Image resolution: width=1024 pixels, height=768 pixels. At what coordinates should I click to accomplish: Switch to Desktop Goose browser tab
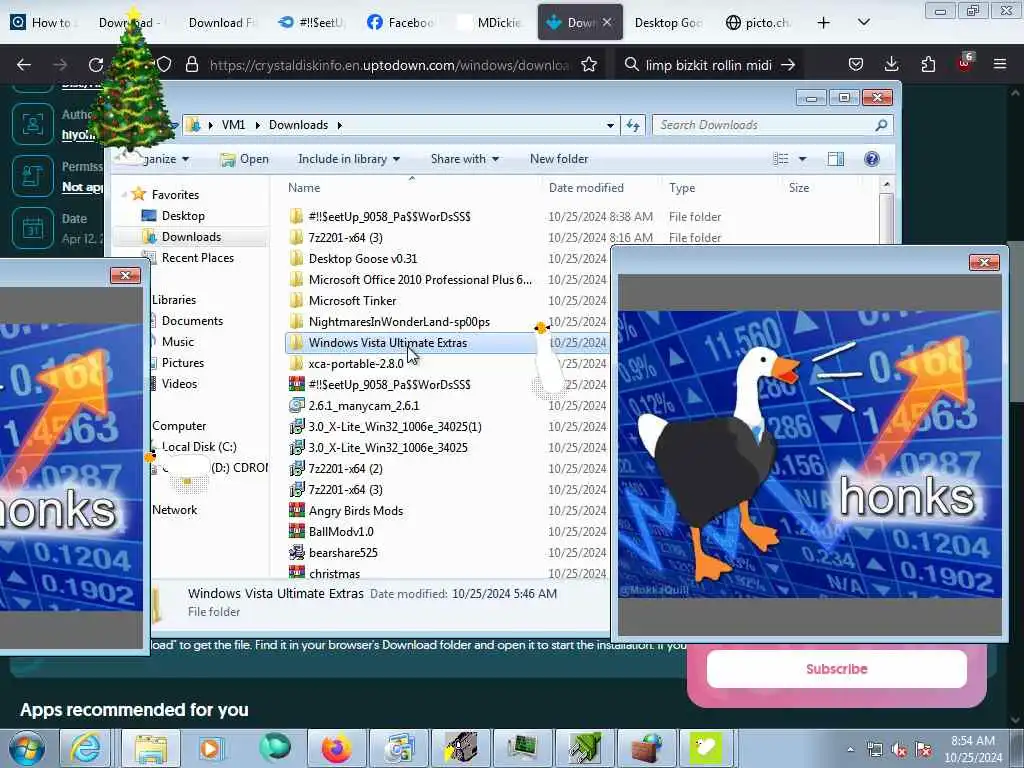pyautogui.click(x=668, y=23)
